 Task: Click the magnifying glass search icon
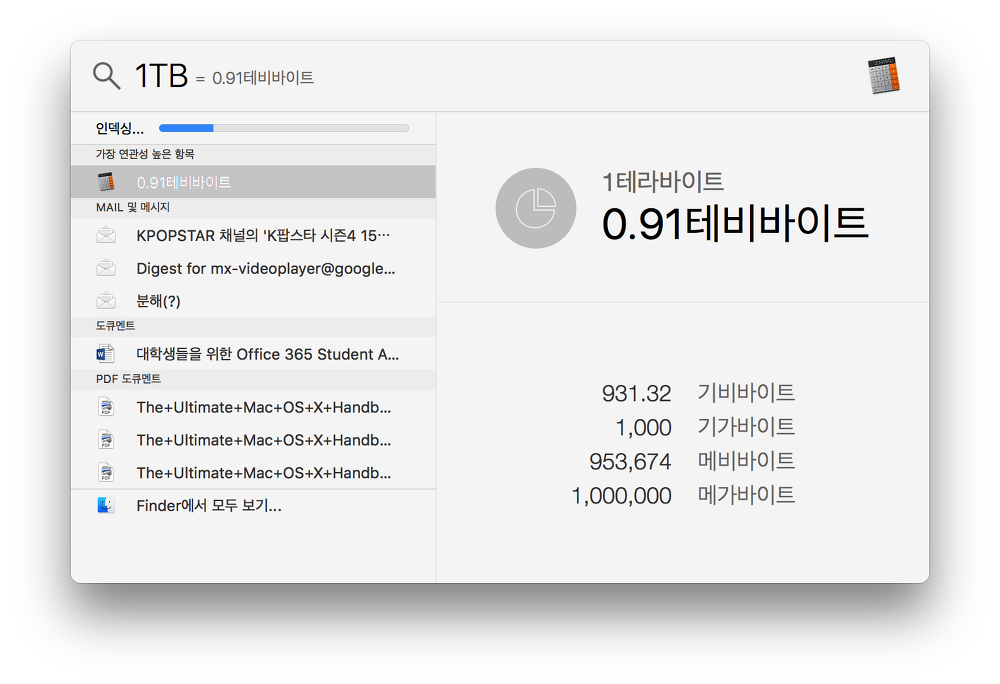106,75
